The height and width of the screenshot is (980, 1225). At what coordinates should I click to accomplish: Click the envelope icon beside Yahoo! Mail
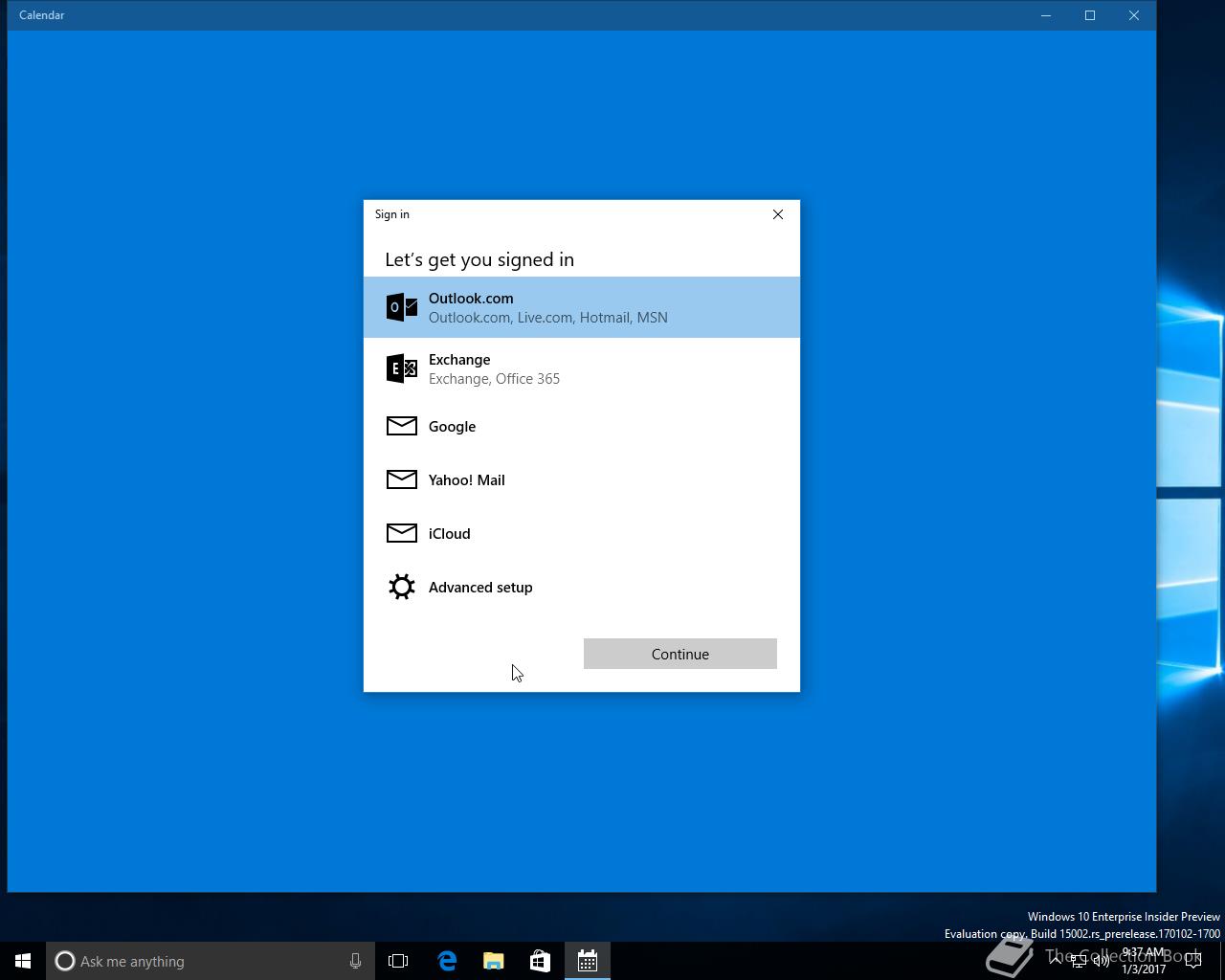(402, 479)
